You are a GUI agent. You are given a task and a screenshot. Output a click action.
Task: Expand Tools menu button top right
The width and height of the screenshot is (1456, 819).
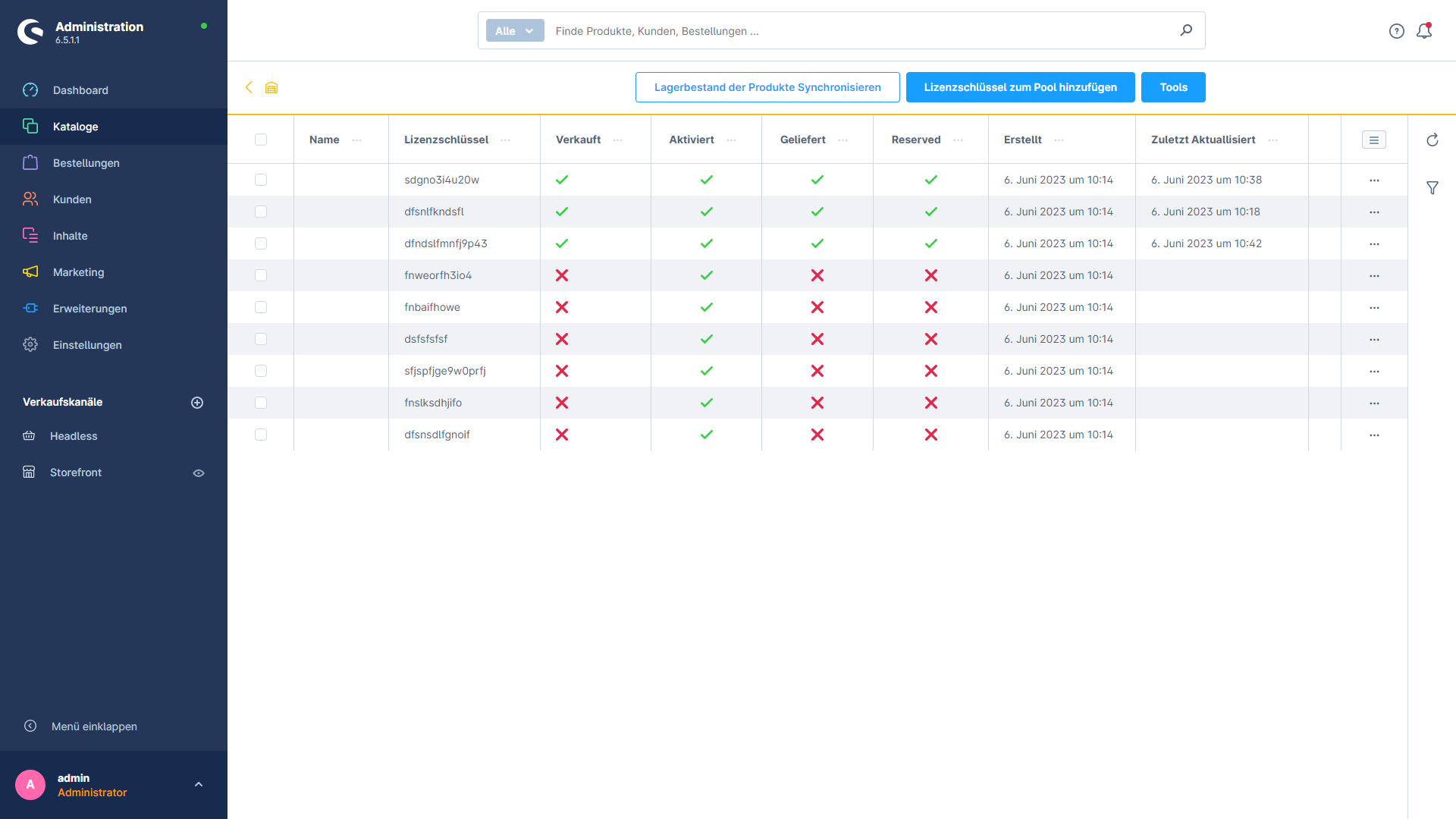[1174, 87]
